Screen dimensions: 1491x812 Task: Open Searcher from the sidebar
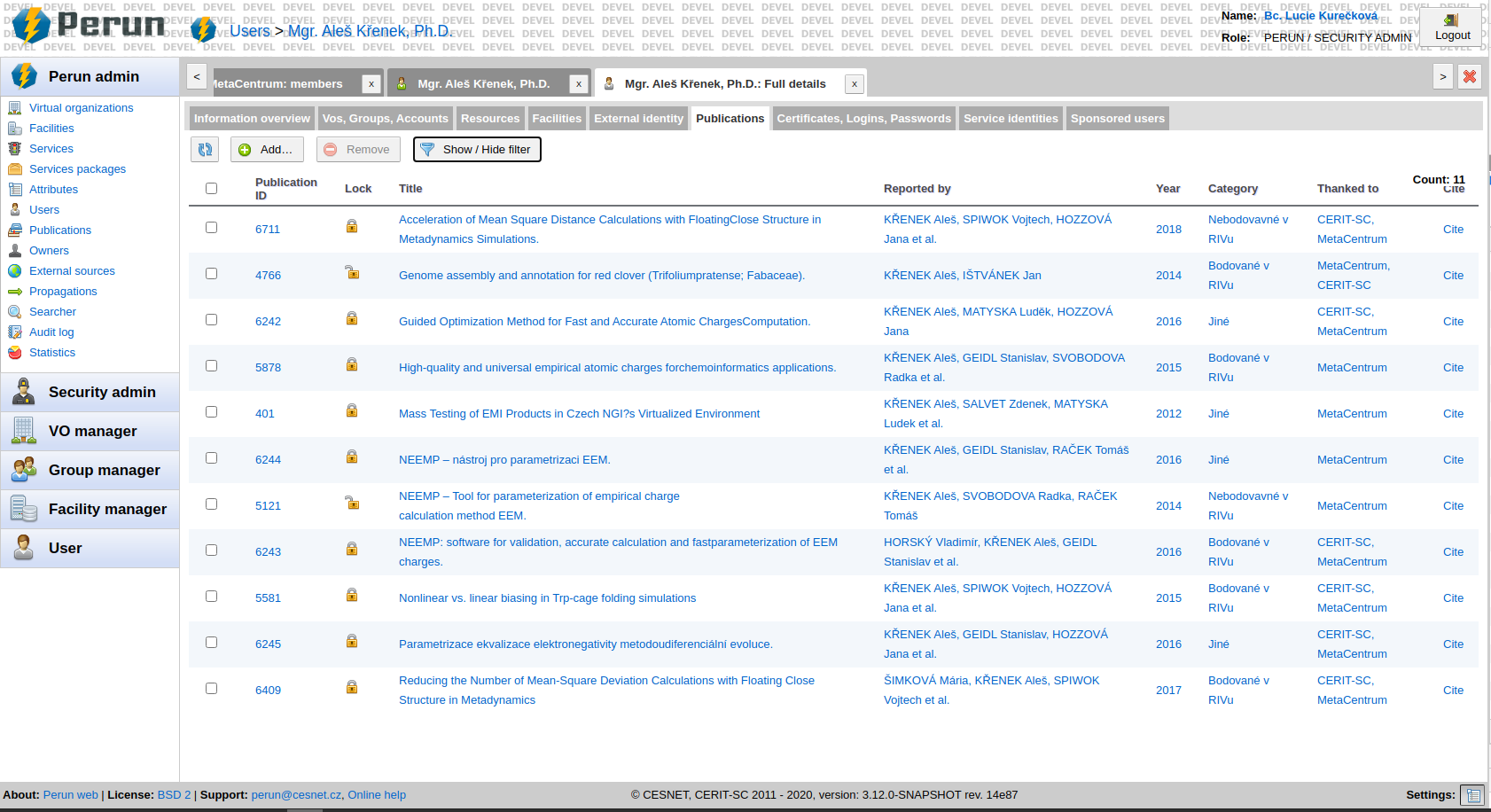point(53,311)
